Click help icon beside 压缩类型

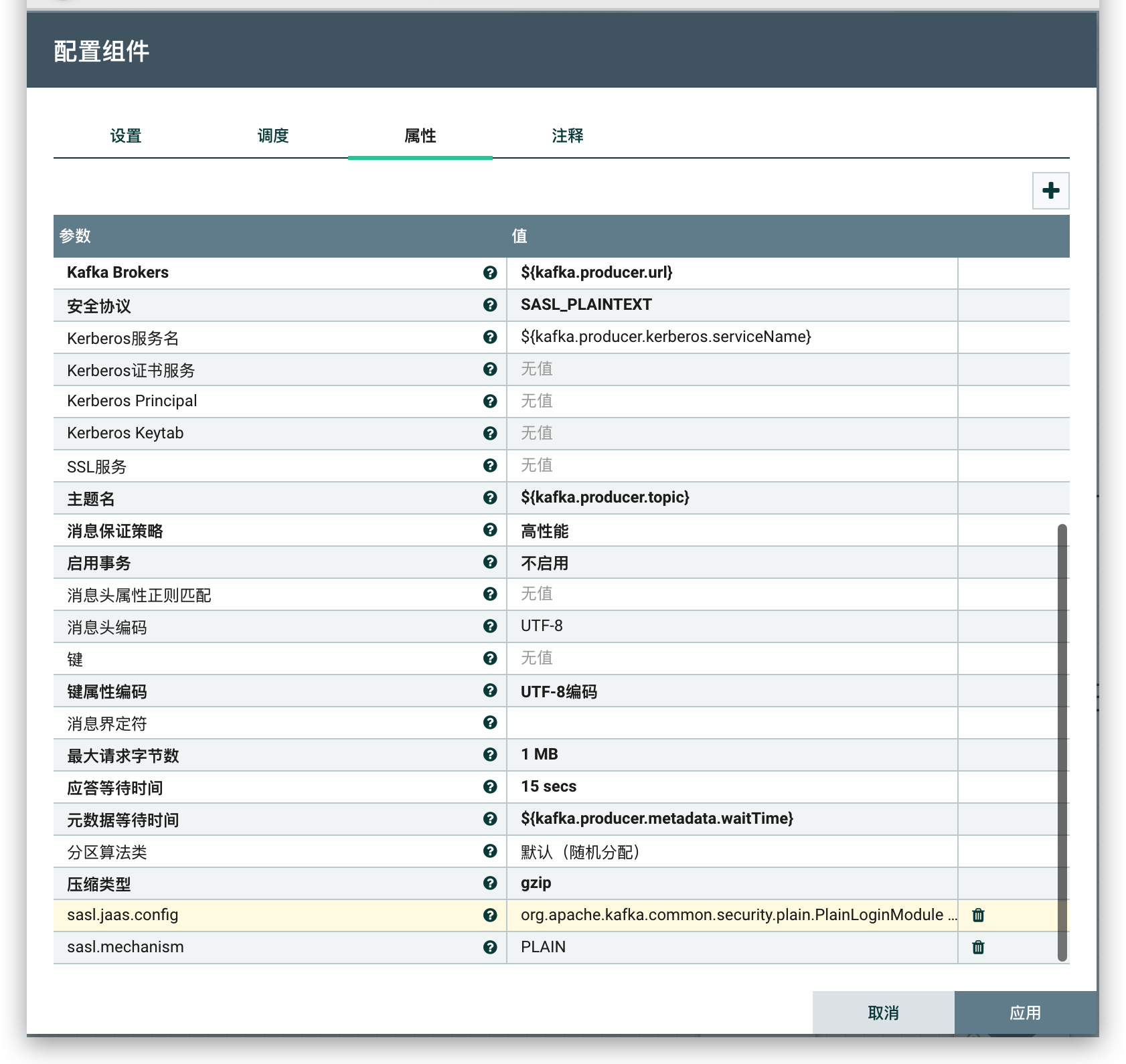[490, 883]
